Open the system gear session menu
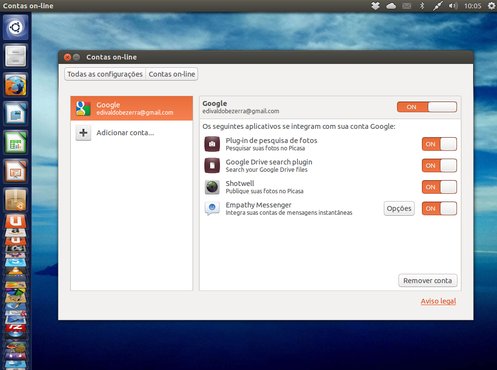This screenshot has width=497, height=370. point(491,6)
